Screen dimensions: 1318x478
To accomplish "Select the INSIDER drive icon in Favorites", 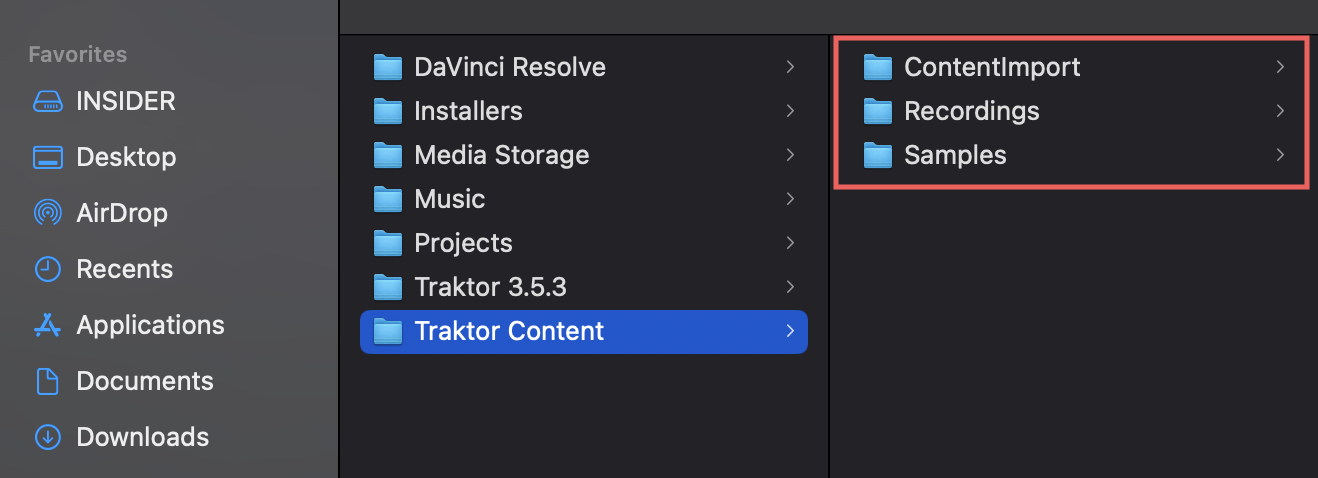I will [48, 101].
